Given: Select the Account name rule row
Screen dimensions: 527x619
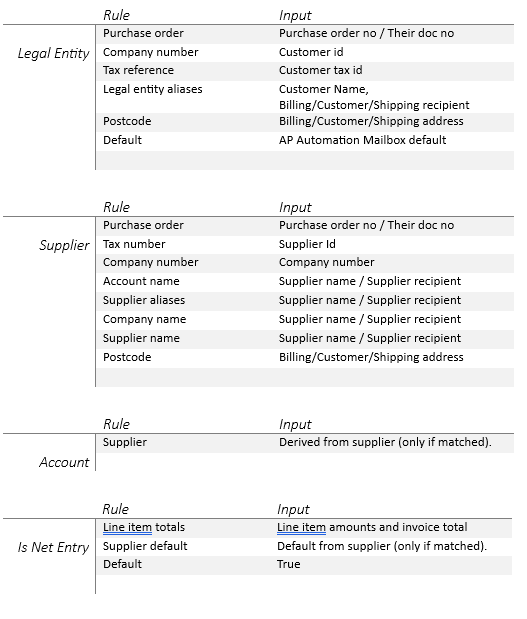Looking at the screenshot, I should tap(305, 281).
